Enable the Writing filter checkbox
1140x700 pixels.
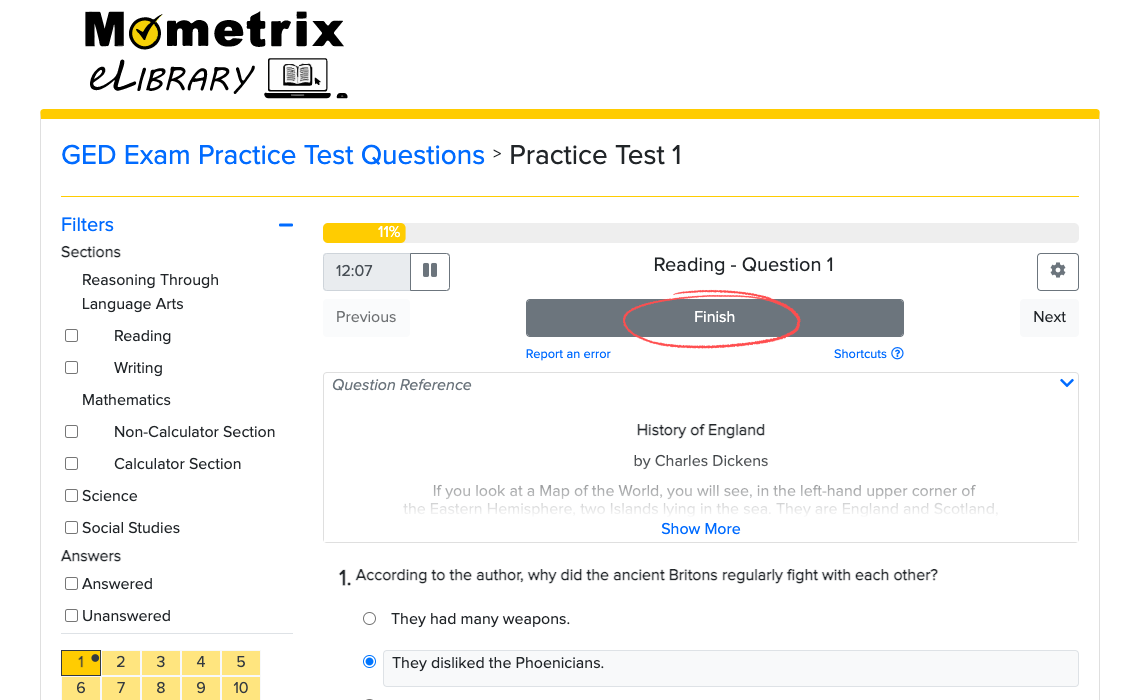pyautogui.click(x=72, y=368)
